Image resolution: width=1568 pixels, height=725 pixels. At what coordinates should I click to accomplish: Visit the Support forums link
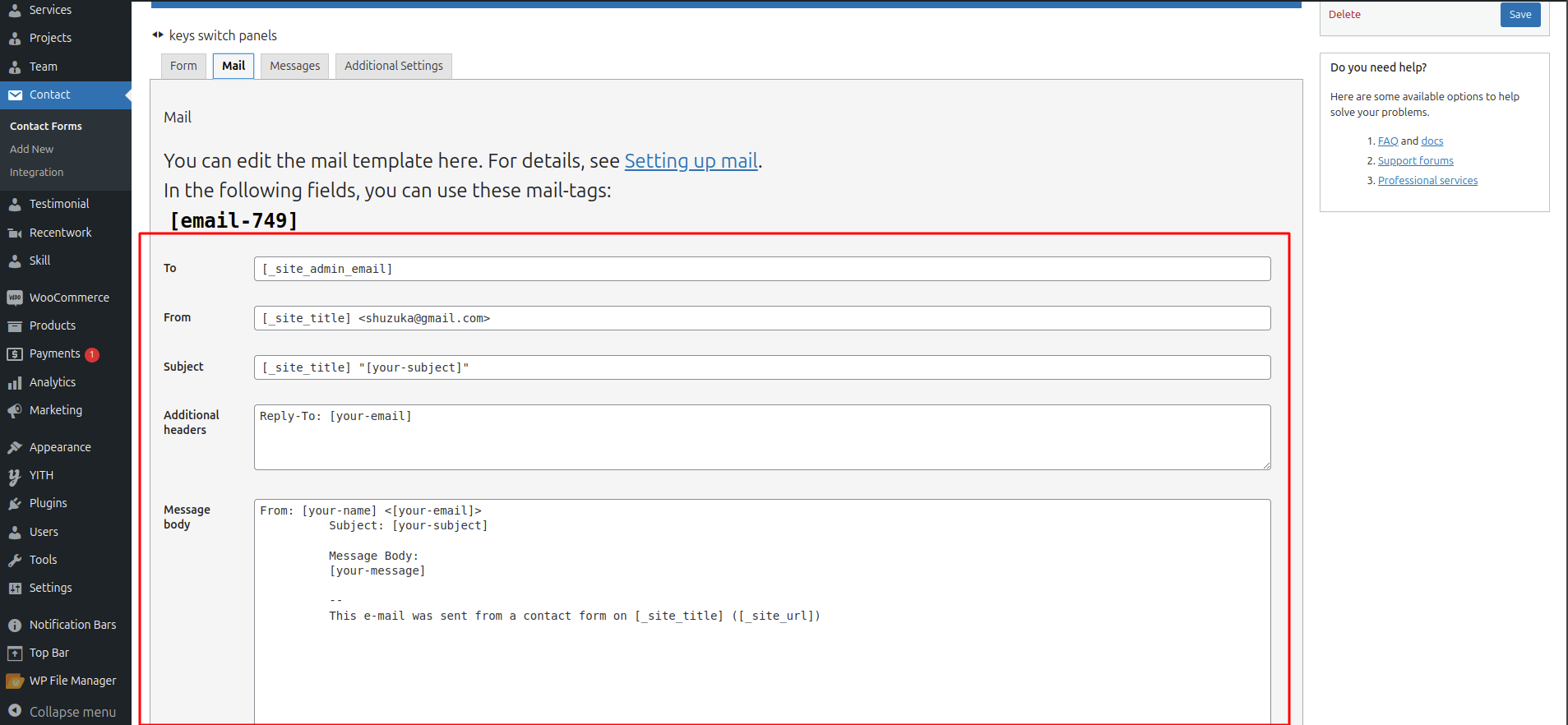[x=1416, y=161]
